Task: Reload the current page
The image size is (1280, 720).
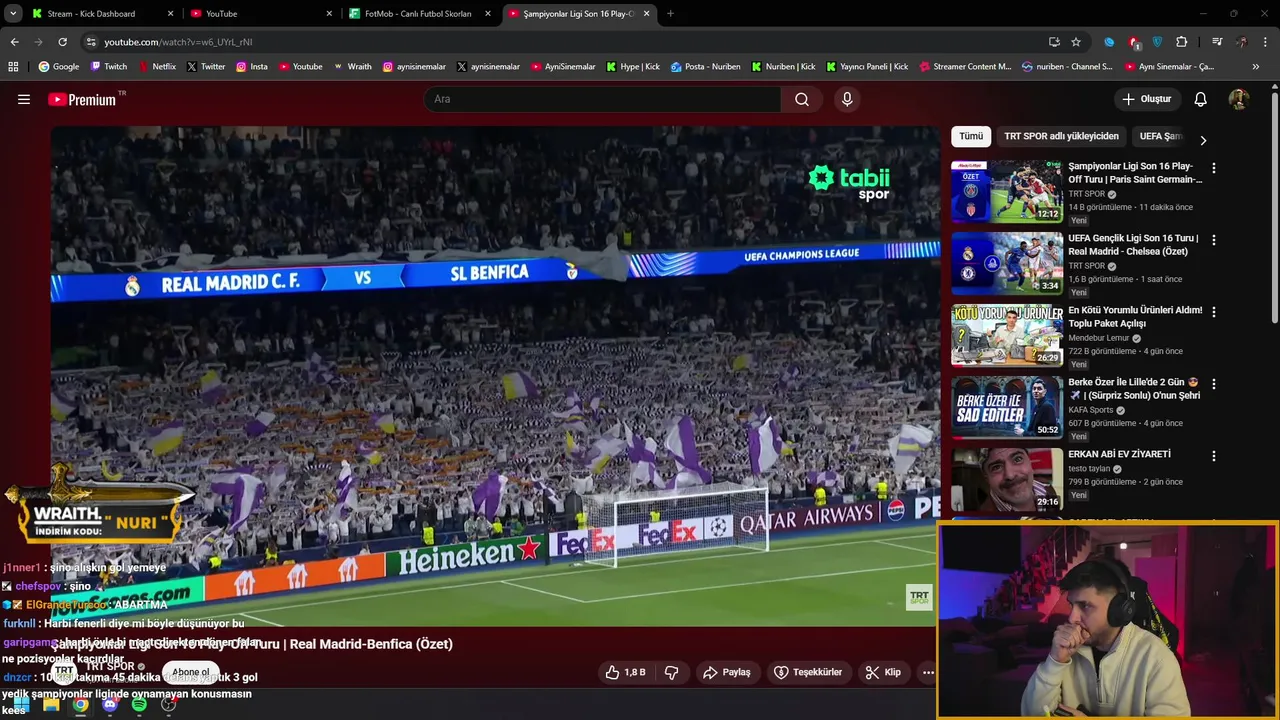Action: 62,42
